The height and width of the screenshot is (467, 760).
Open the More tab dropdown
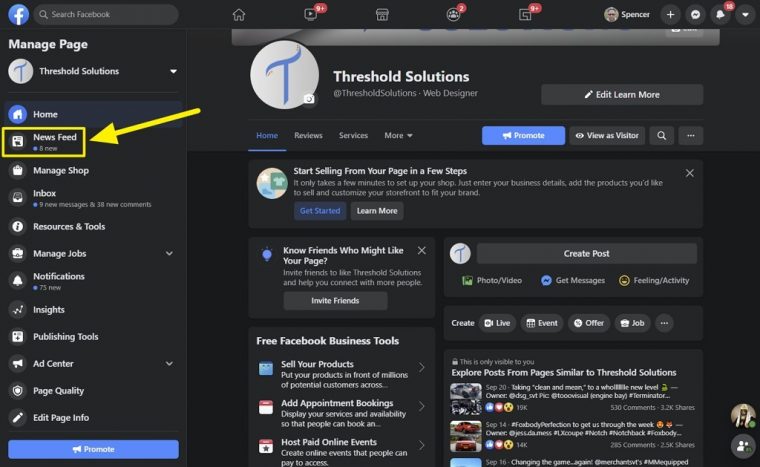[398, 136]
